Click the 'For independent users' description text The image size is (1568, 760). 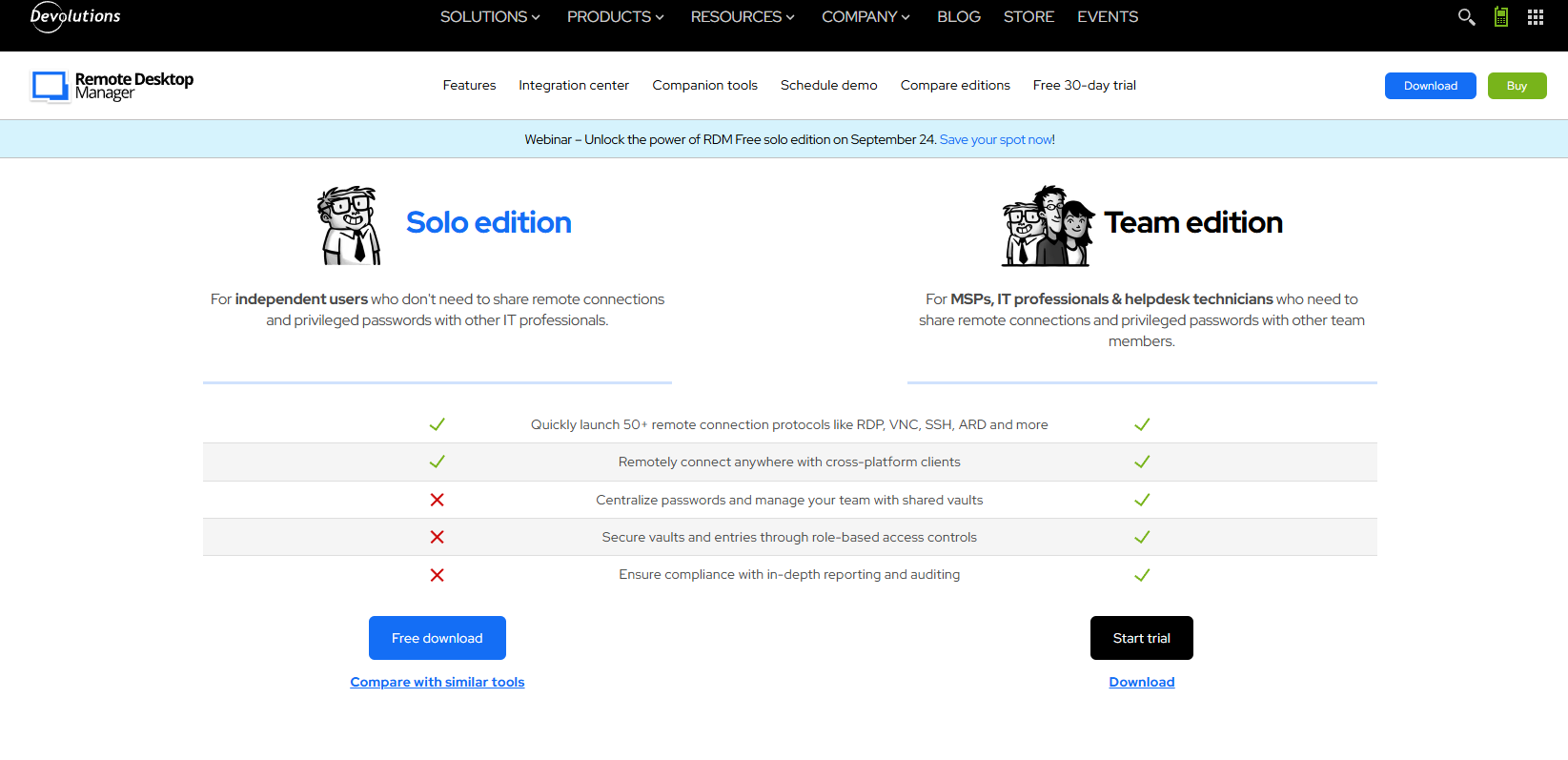(438, 310)
